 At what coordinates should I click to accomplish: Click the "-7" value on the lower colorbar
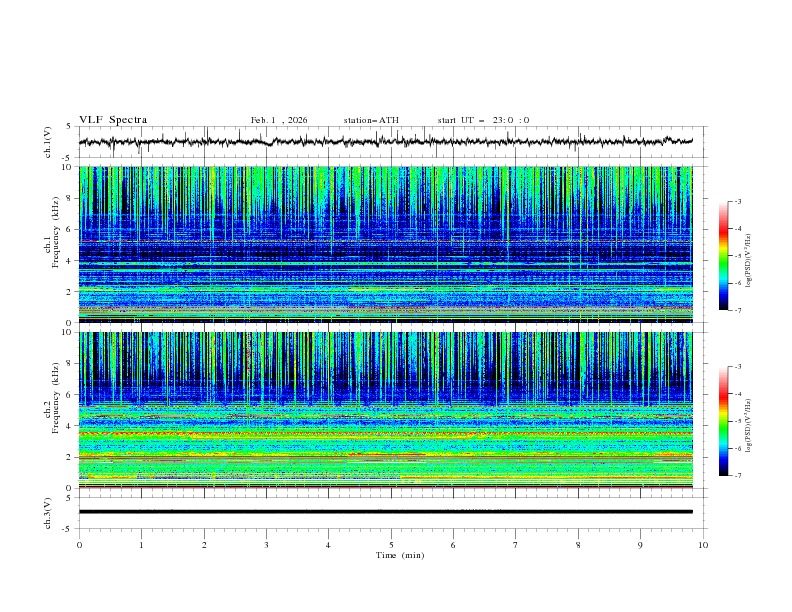tap(737, 475)
